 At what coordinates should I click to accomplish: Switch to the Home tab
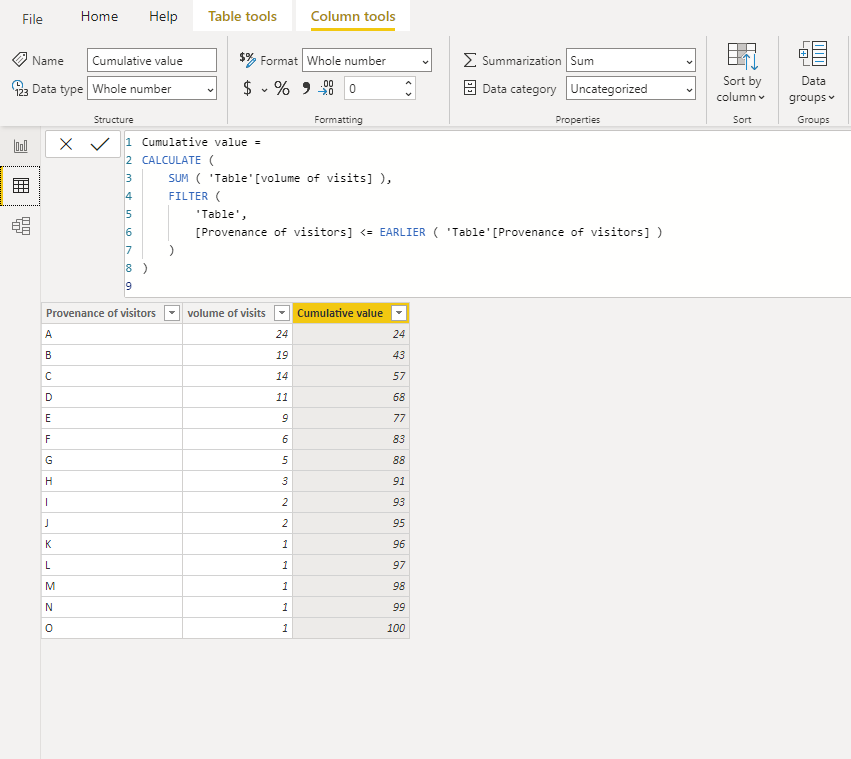[99, 16]
